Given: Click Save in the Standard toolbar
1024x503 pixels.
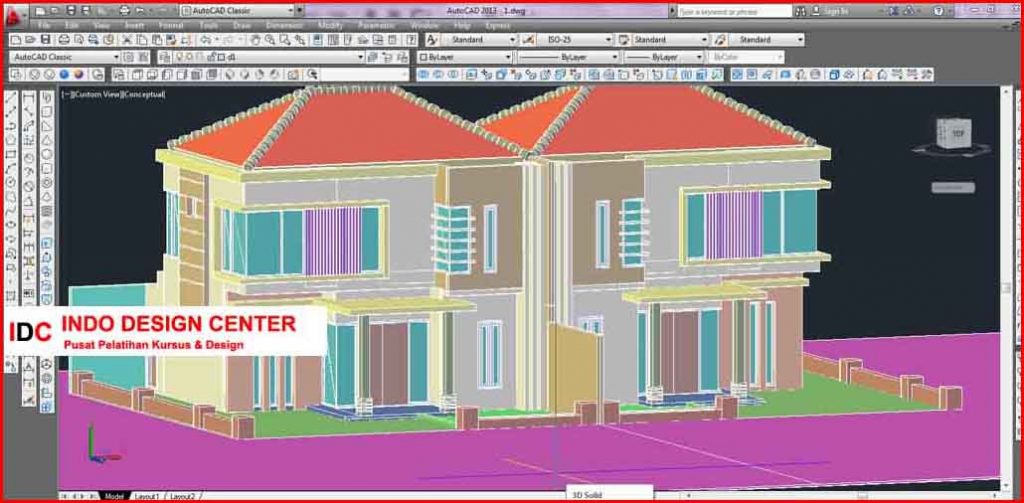Looking at the screenshot, I should point(48,40).
